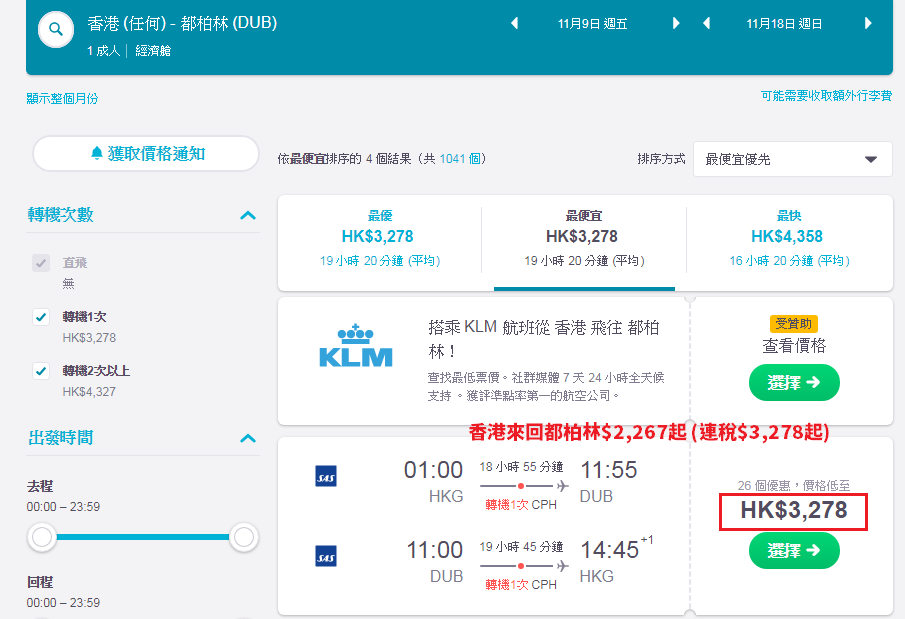905x619 pixels.
Task: Click the left handle of 去程 slider
Action: (42, 537)
